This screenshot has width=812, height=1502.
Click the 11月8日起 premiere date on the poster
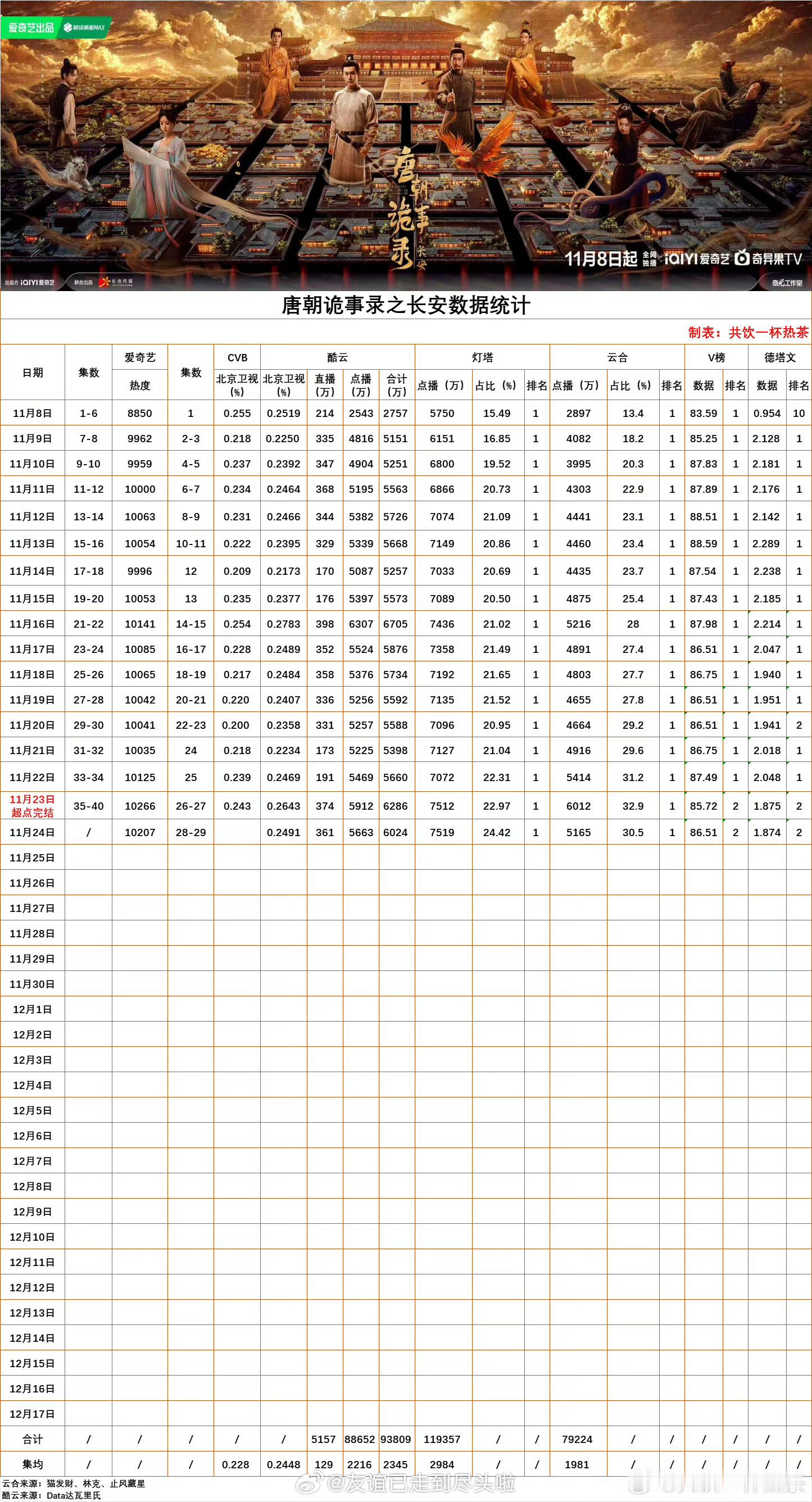pos(600,259)
